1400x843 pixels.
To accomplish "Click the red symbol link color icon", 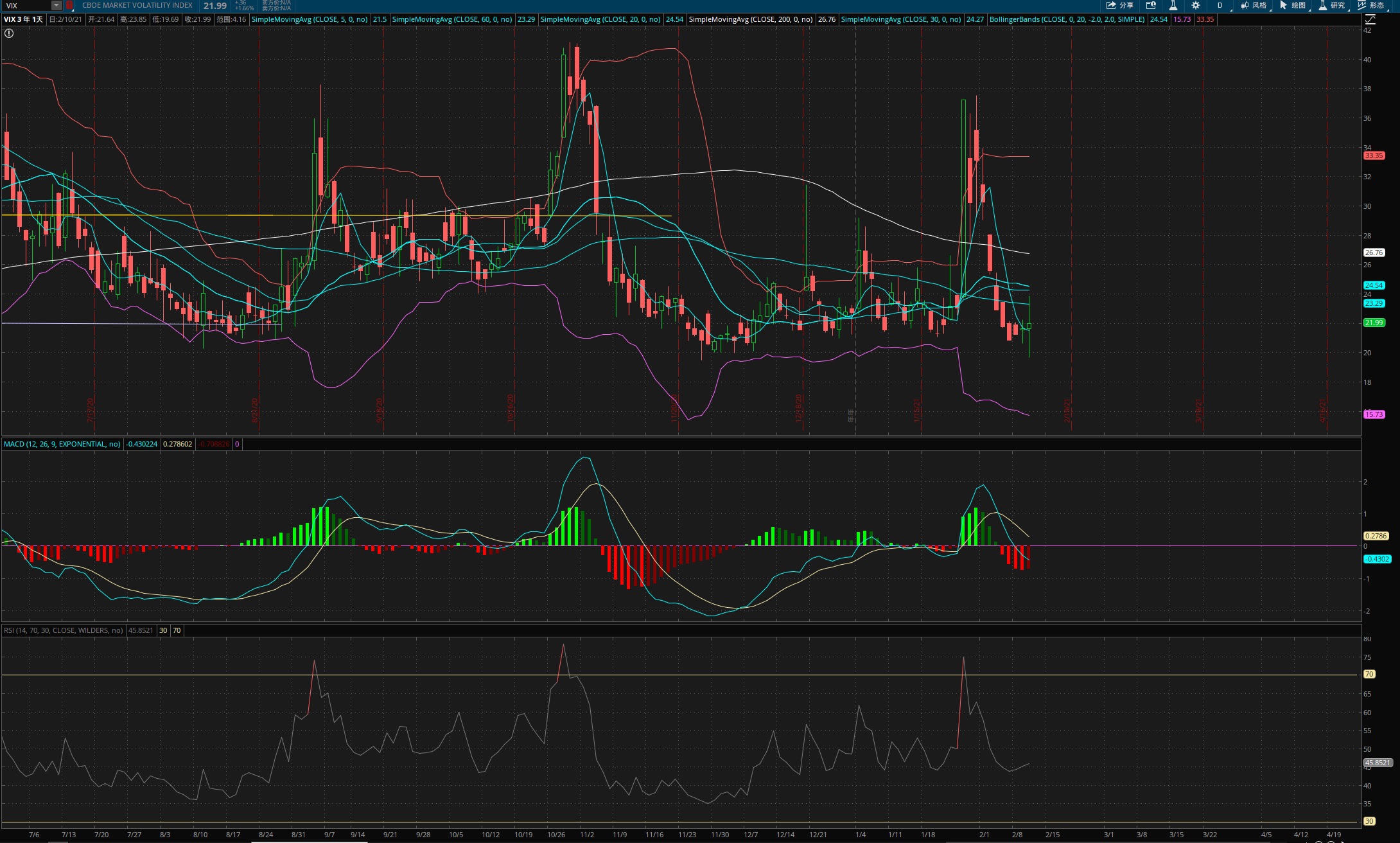I will click(x=69, y=5).
